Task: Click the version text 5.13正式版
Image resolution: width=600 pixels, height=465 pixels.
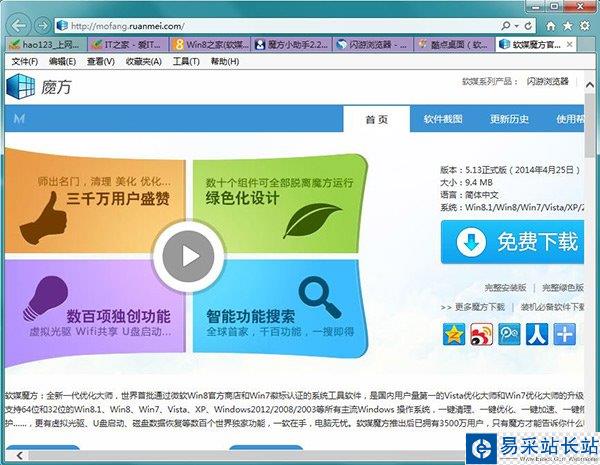Action: 485,170
